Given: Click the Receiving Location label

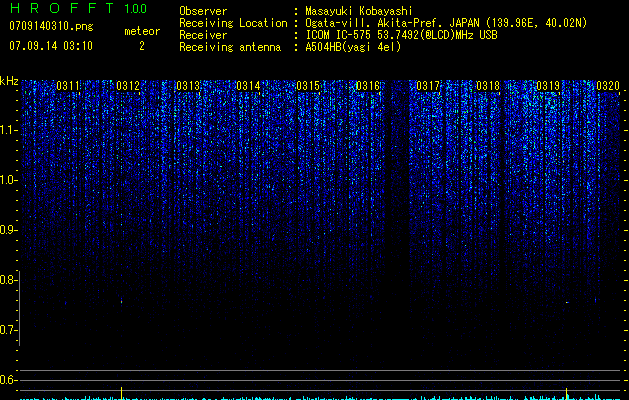Looking at the screenshot, I should click(x=233, y=23).
